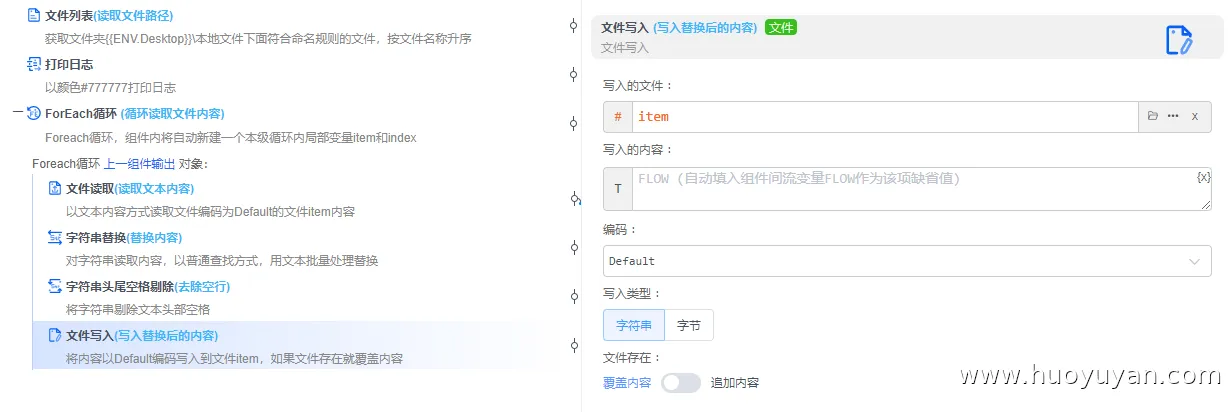This screenshot has height=412, width=1231.
Task: Click the 文件列表 step icon
Action: [x=33, y=16]
